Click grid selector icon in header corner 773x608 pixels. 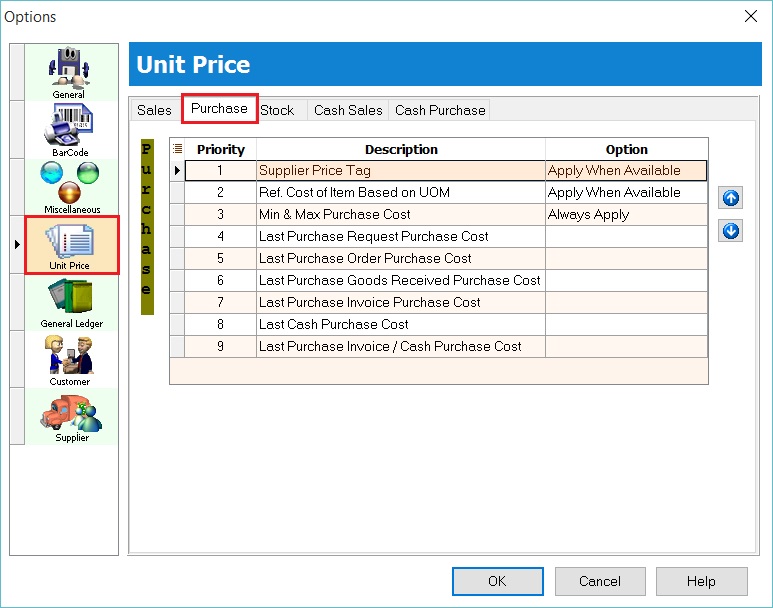pyautogui.click(x=177, y=149)
